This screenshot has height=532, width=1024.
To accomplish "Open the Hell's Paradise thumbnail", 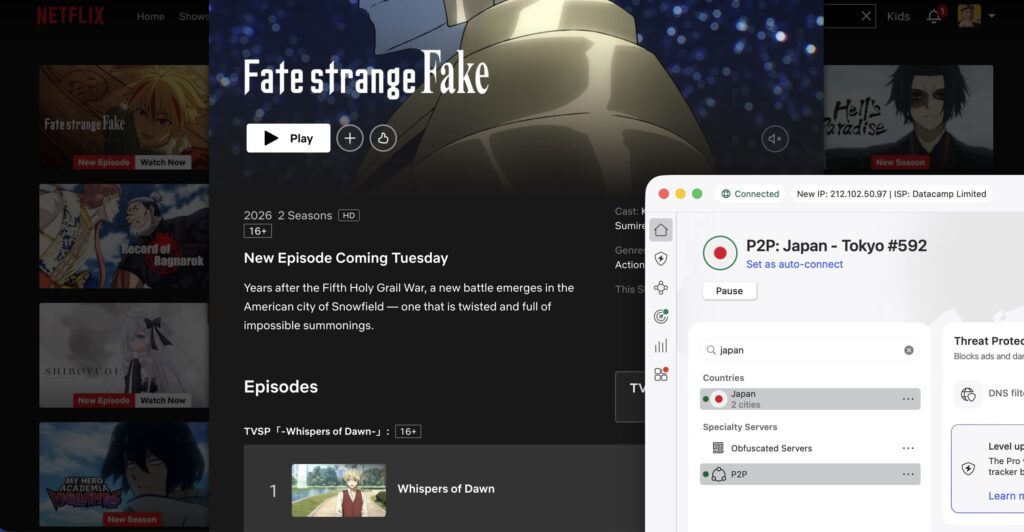I will (x=908, y=117).
